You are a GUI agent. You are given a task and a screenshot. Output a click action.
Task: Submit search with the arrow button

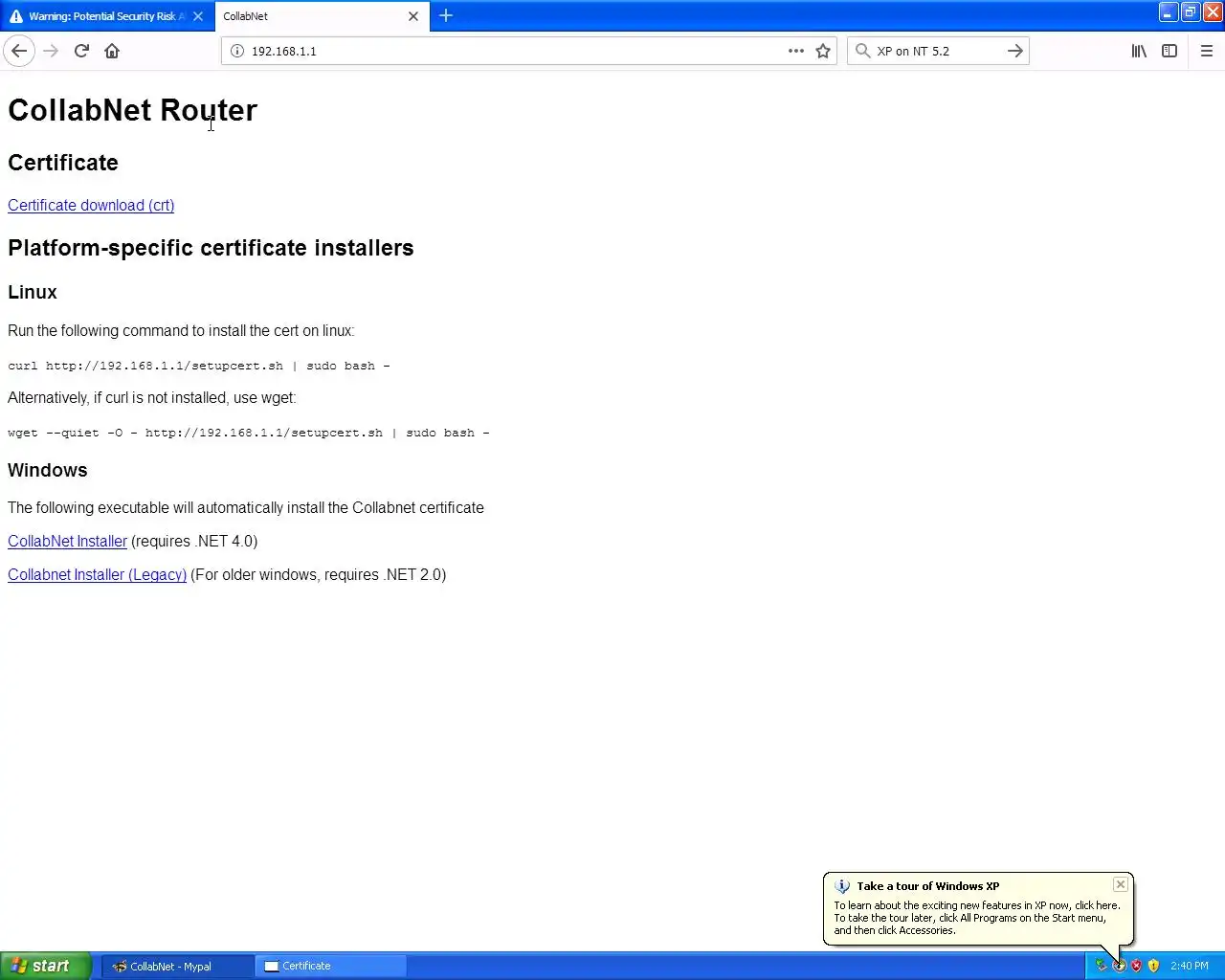coord(1015,51)
